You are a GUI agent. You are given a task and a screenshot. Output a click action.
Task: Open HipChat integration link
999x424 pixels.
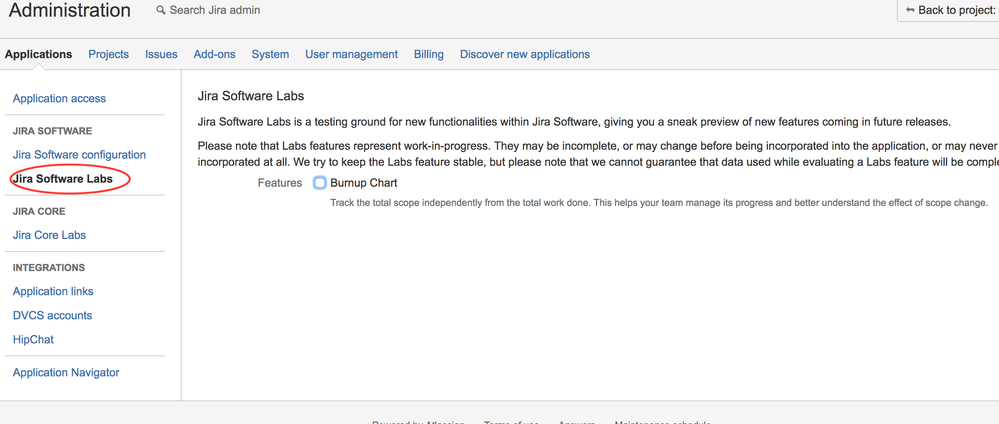33,339
